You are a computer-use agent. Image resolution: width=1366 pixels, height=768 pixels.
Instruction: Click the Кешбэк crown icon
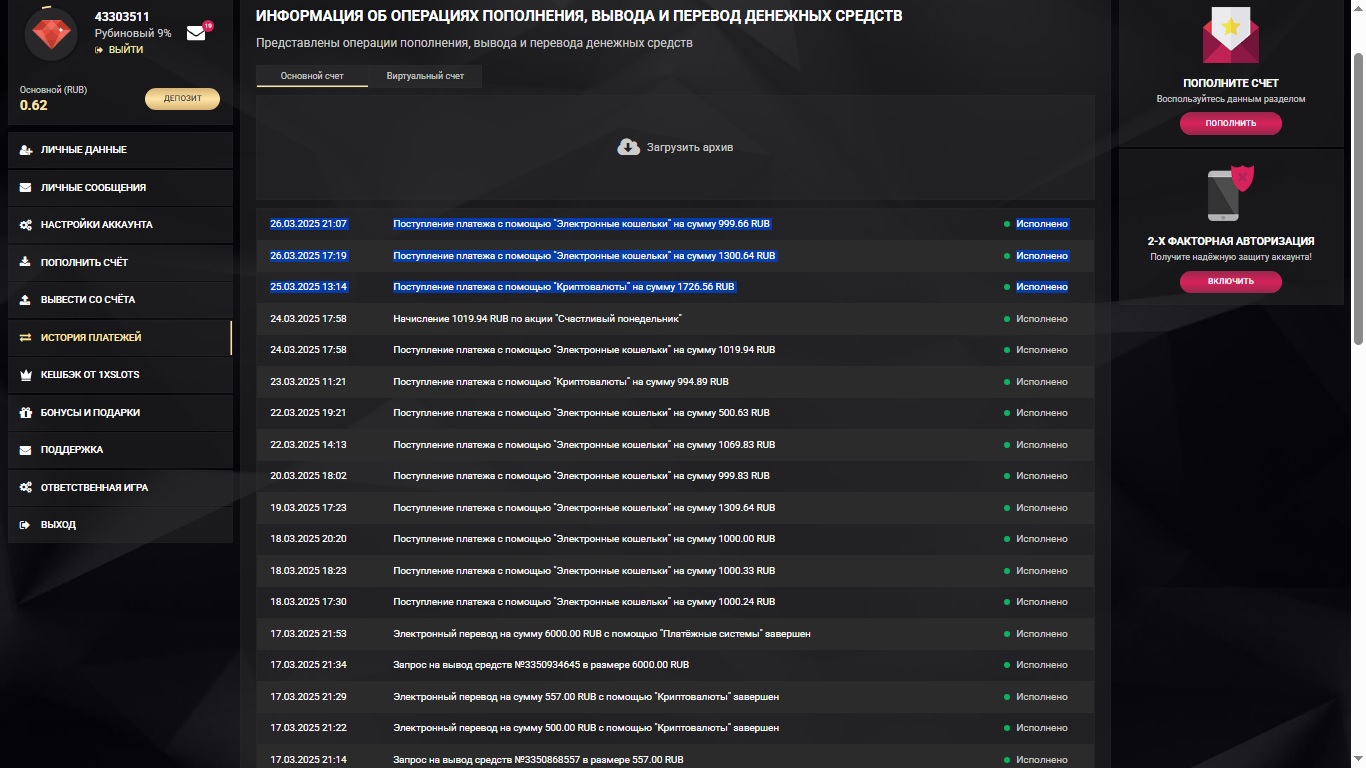[x=25, y=375]
